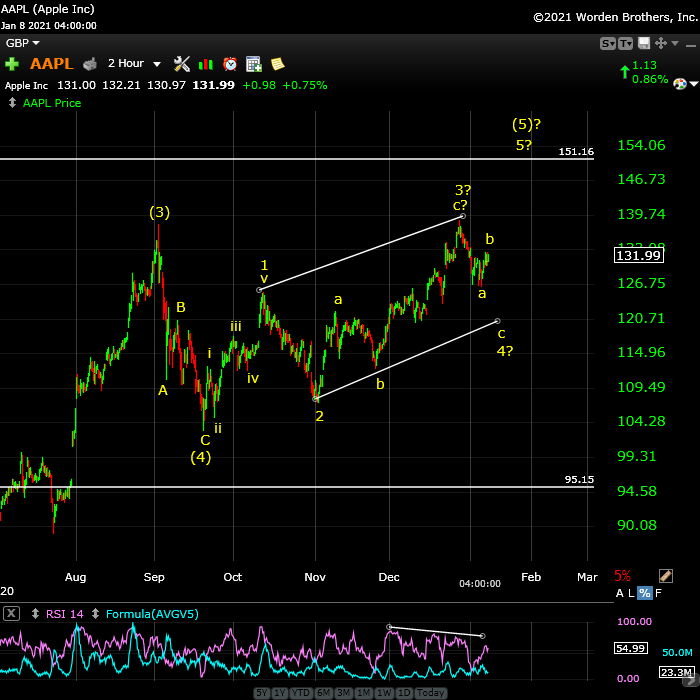Open the gray triangle window menu
This screenshot has width=700, height=700.
[675, 43]
